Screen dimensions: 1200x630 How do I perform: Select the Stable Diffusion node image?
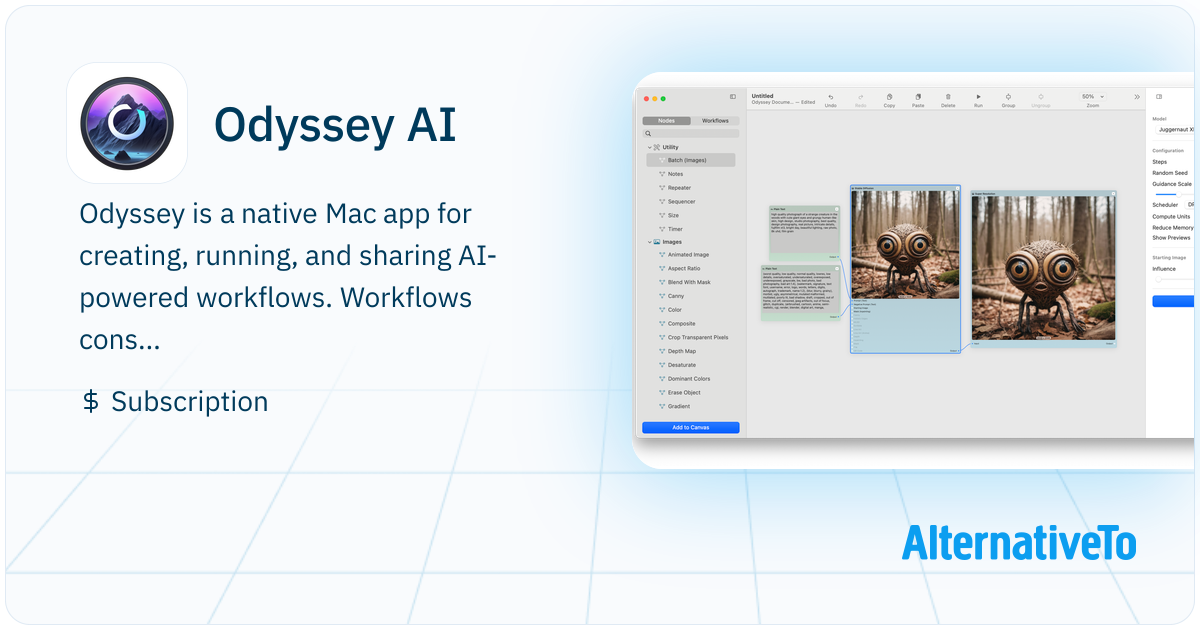point(905,244)
